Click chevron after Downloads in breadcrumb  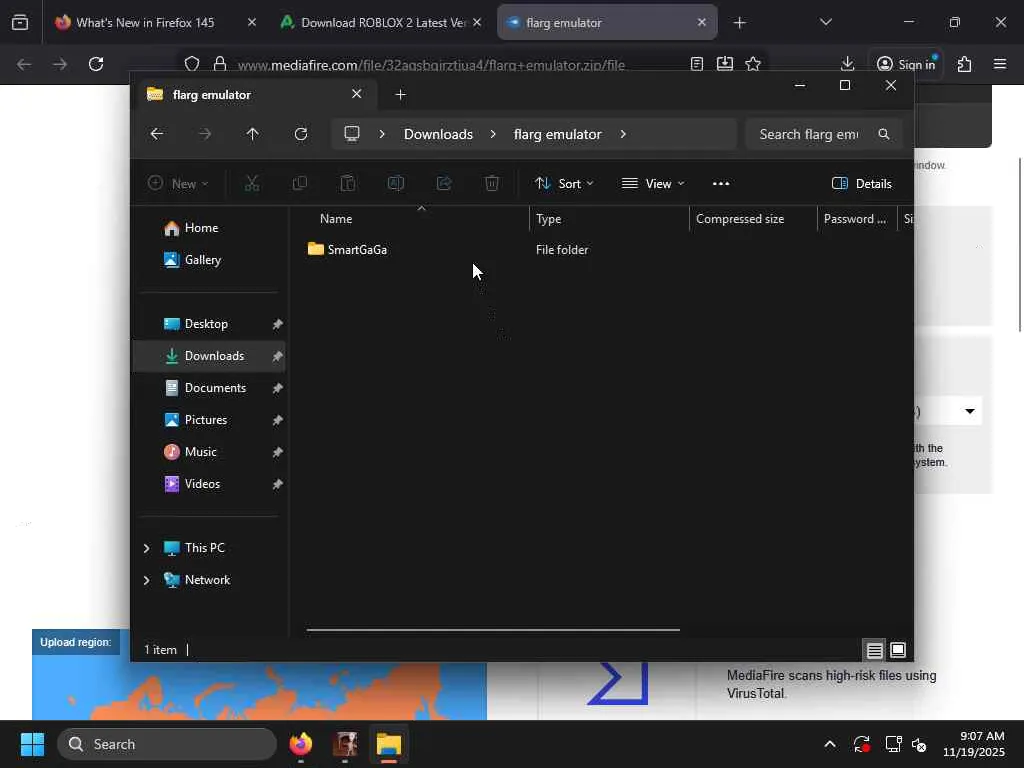(493, 134)
